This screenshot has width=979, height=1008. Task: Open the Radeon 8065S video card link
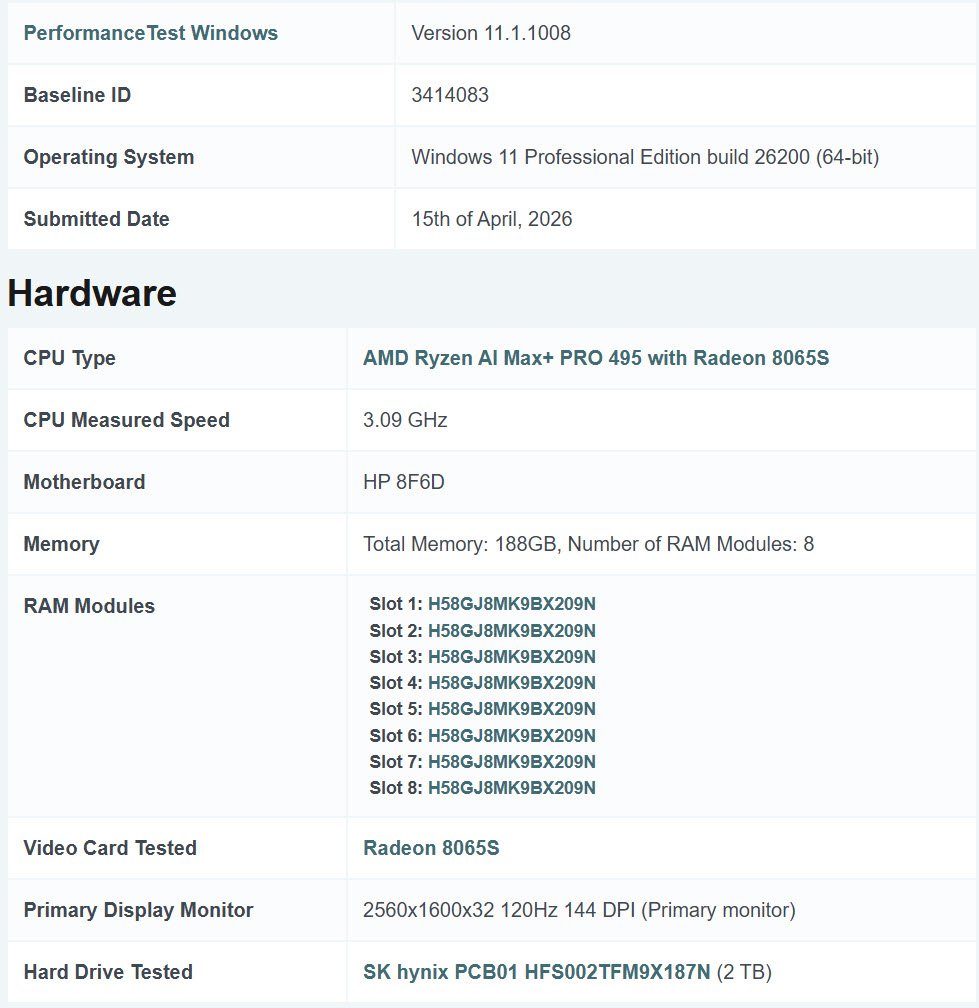(431, 847)
